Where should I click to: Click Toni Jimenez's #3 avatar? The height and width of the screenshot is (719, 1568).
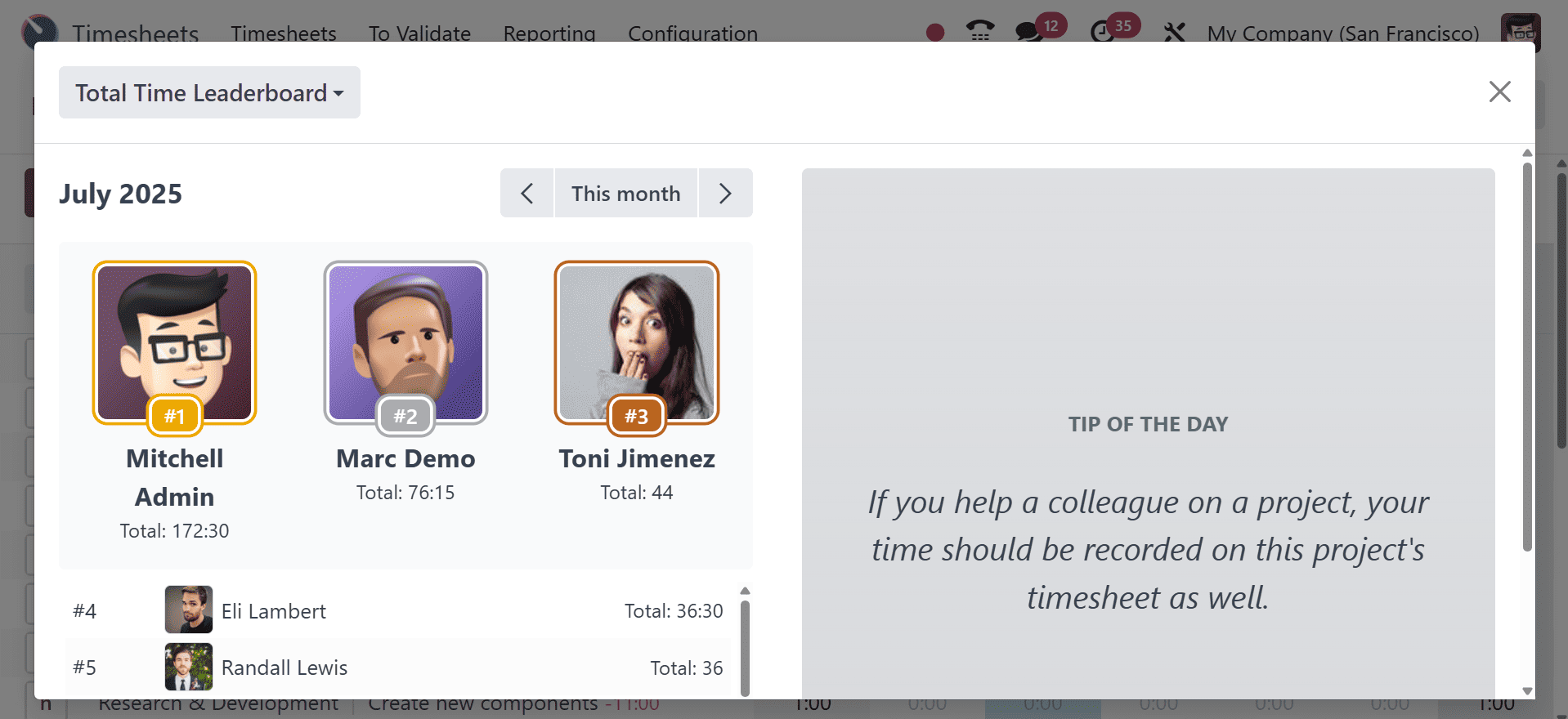[637, 342]
